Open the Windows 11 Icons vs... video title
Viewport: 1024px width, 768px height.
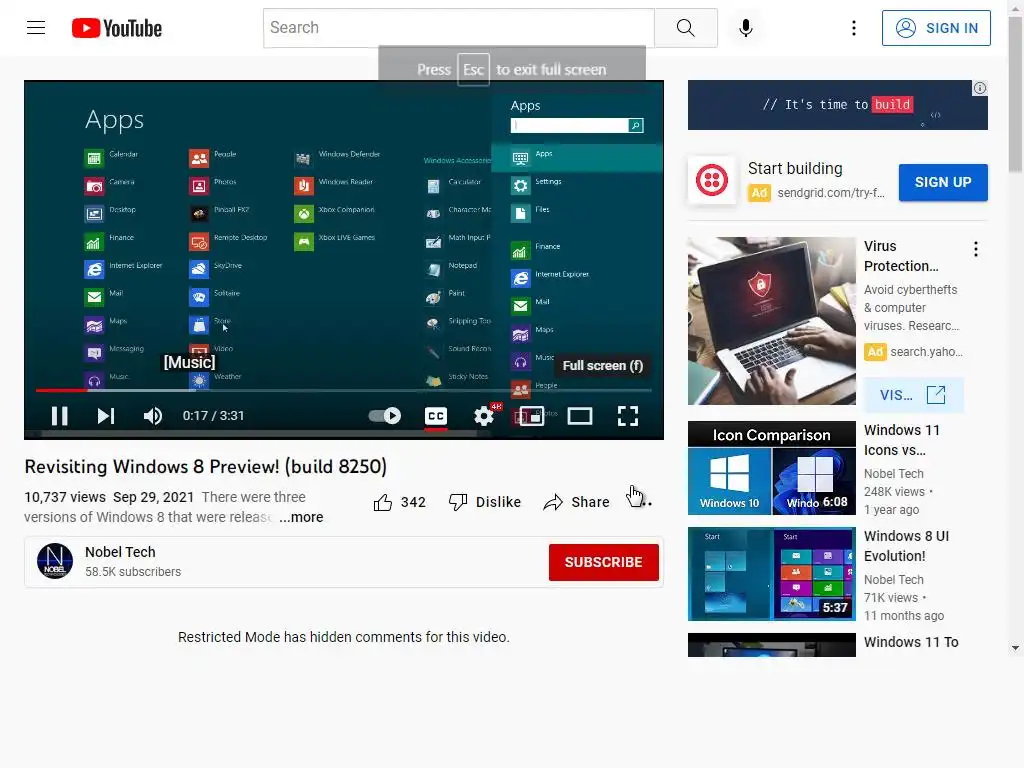[x=902, y=440]
